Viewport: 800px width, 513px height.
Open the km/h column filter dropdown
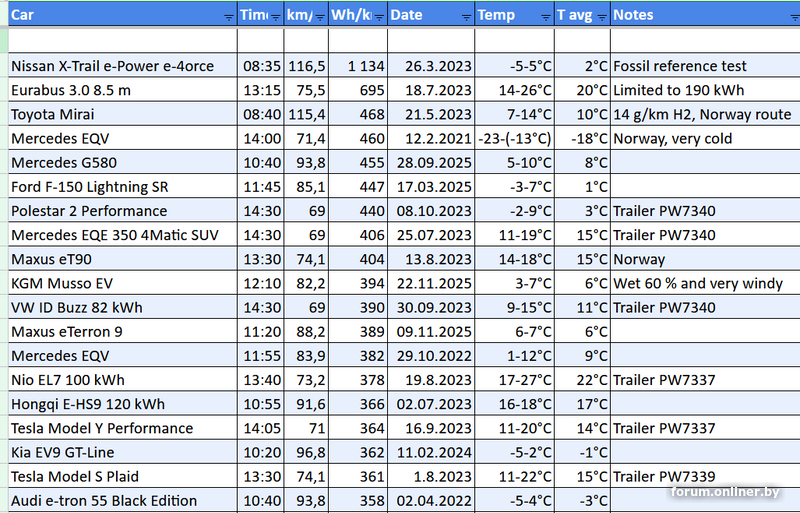[x=320, y=17]
